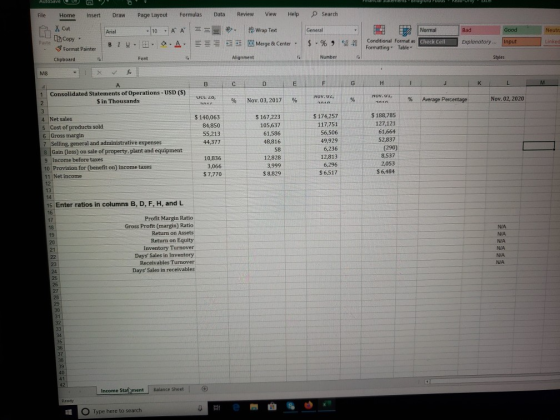560x420 pixels.
Task: Click the ribbon Search box
Action: (325, 14)
